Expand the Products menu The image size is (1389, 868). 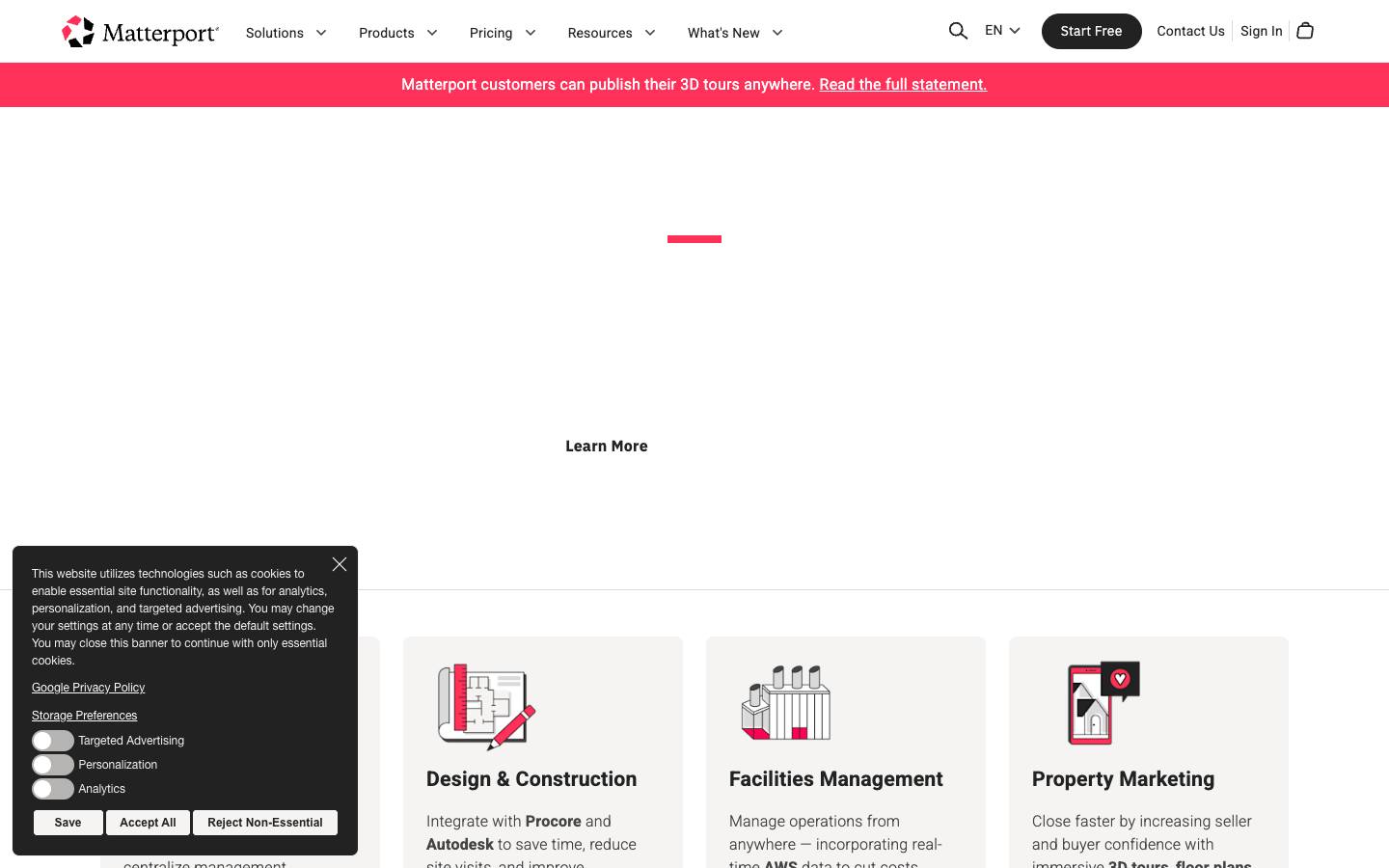(398, 33)
